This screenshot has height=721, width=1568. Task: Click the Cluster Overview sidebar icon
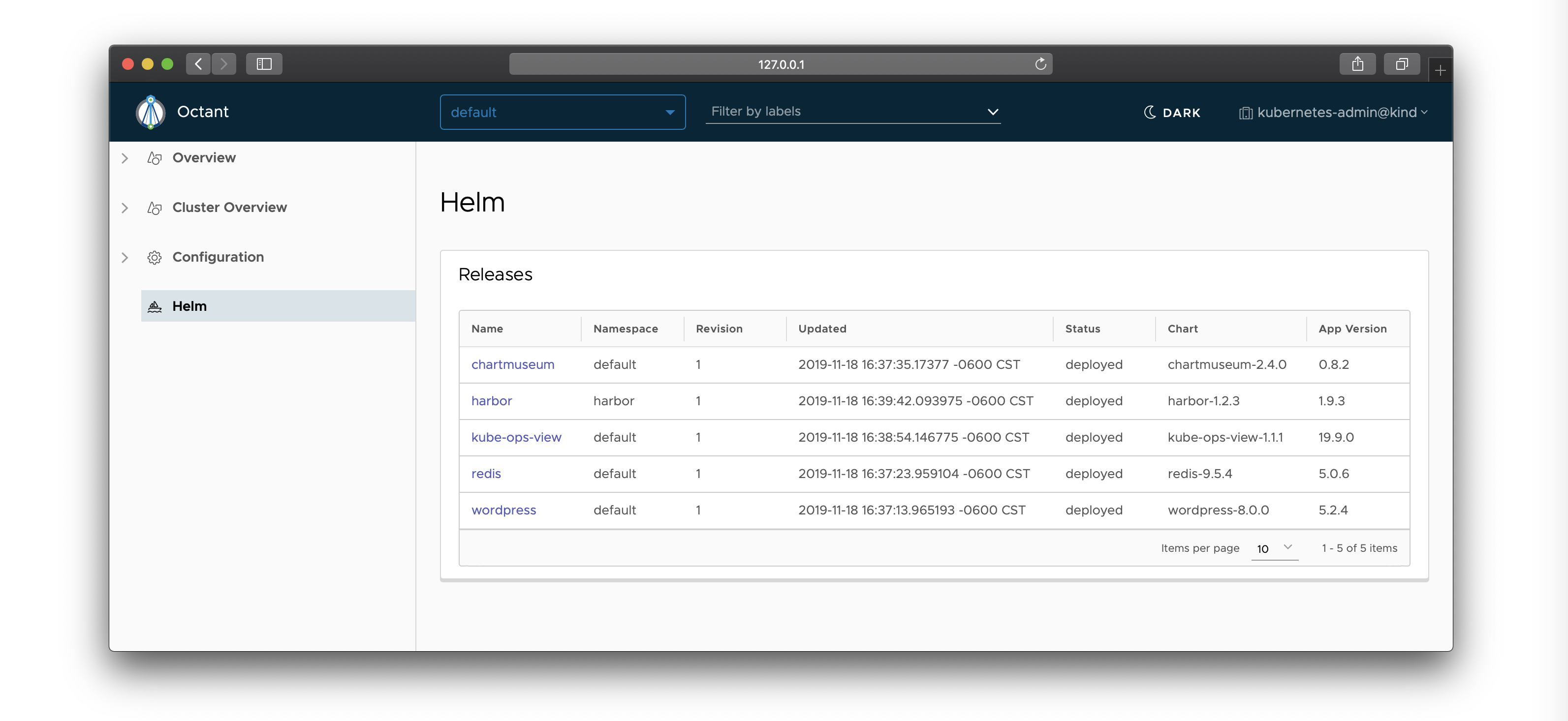[x=155, y=208]
